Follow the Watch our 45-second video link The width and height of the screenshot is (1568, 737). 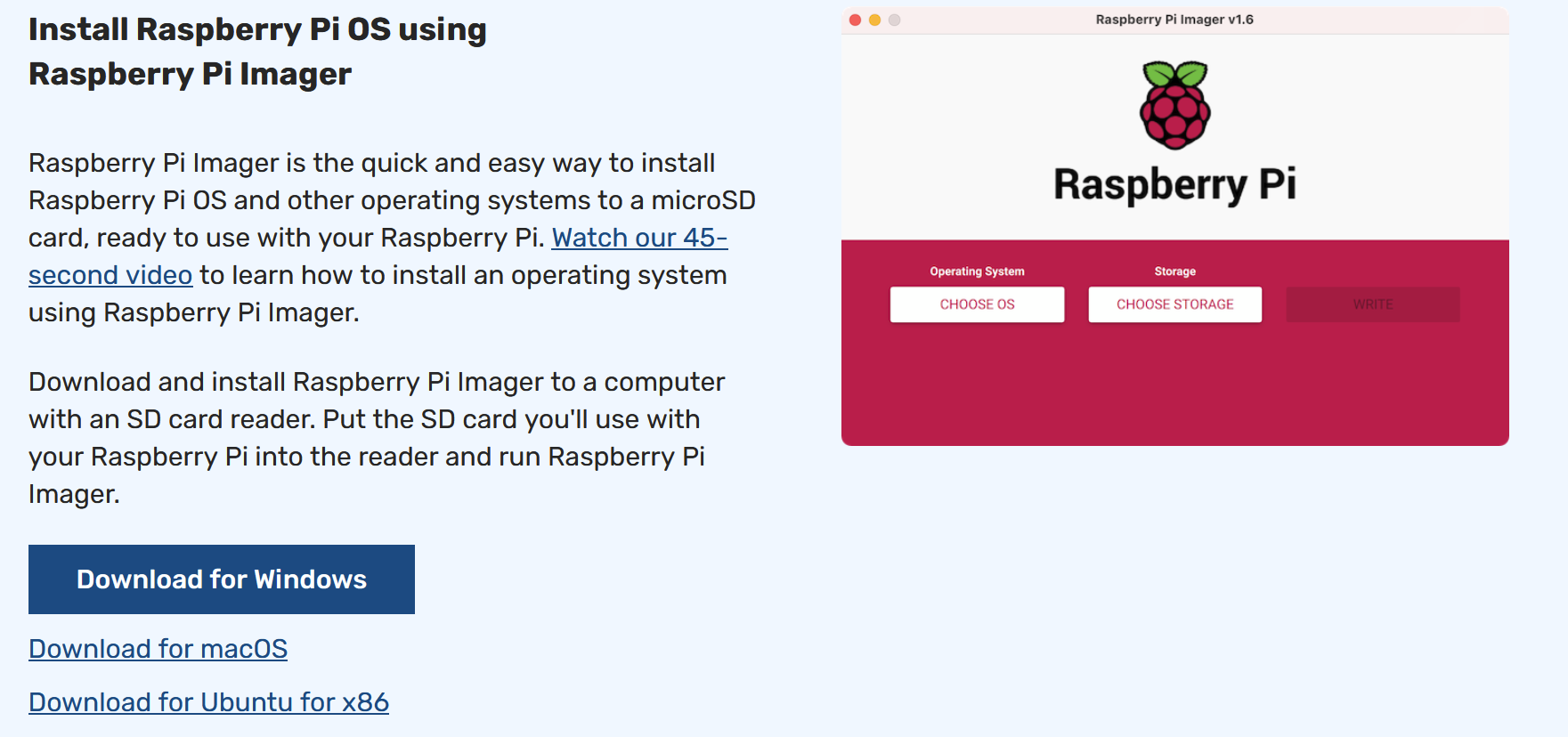pos(639,238)
